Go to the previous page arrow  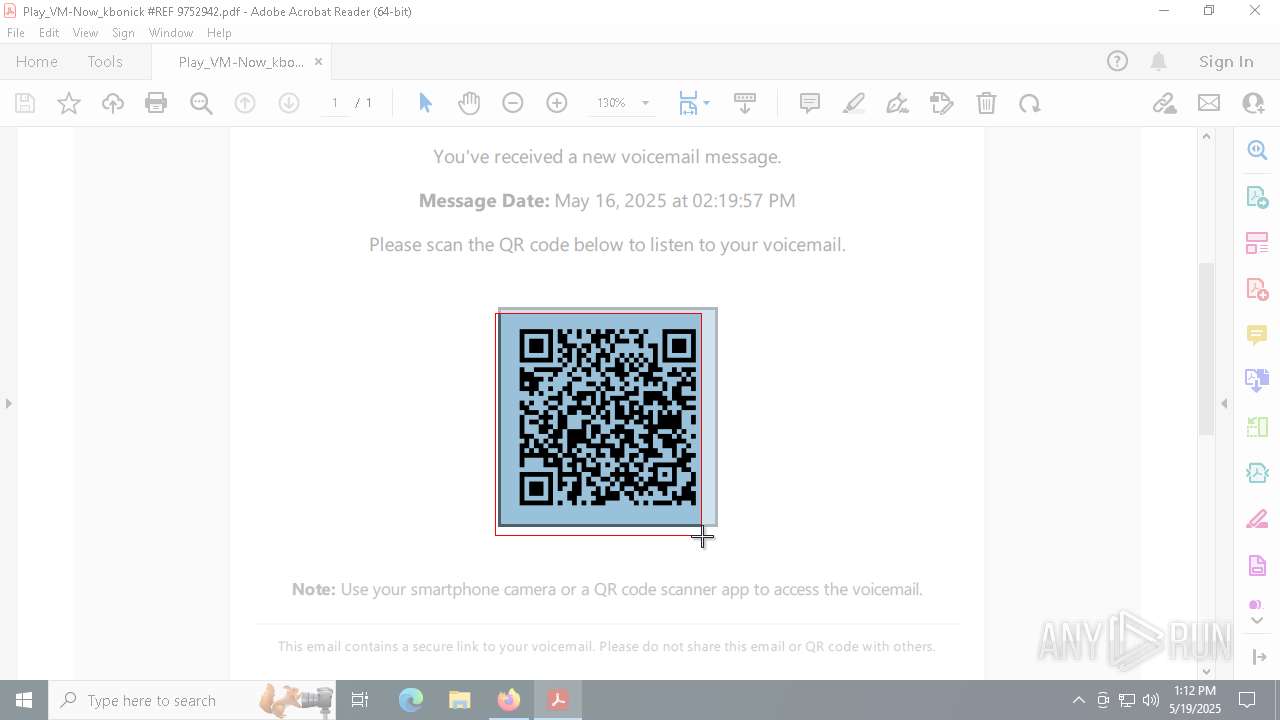[245, 103]
